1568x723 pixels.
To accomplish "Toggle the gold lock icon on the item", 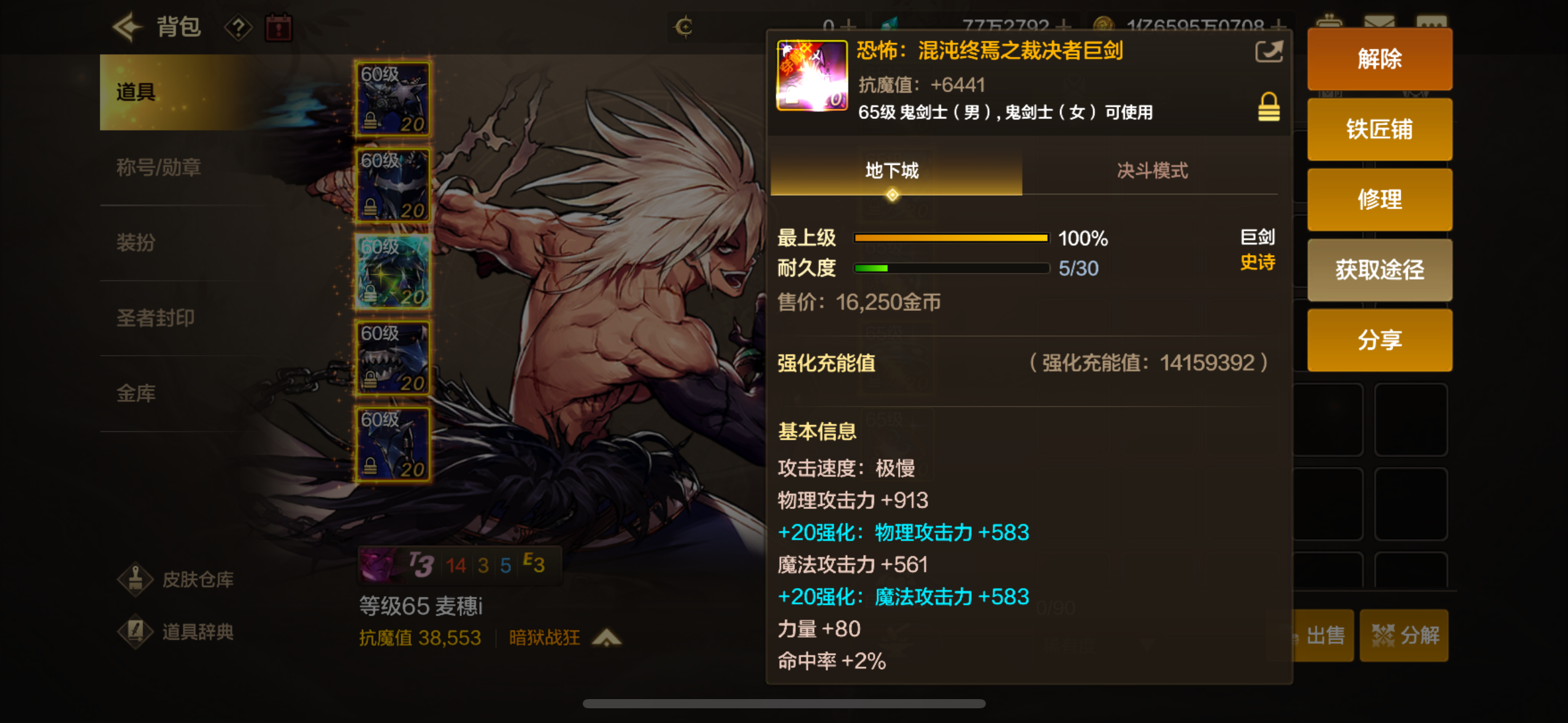I will pyautogui.click(x=1269, y=107).
